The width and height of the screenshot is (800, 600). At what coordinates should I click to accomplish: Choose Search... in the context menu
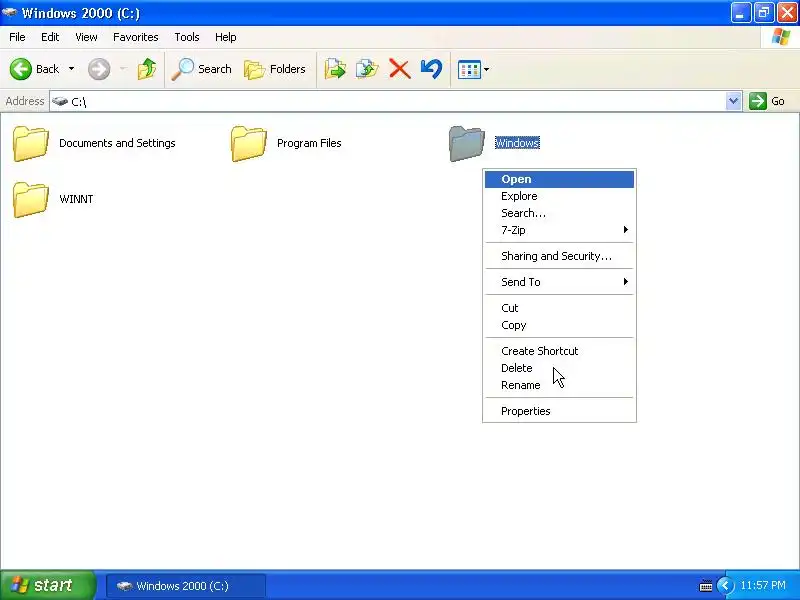point(559,213)
